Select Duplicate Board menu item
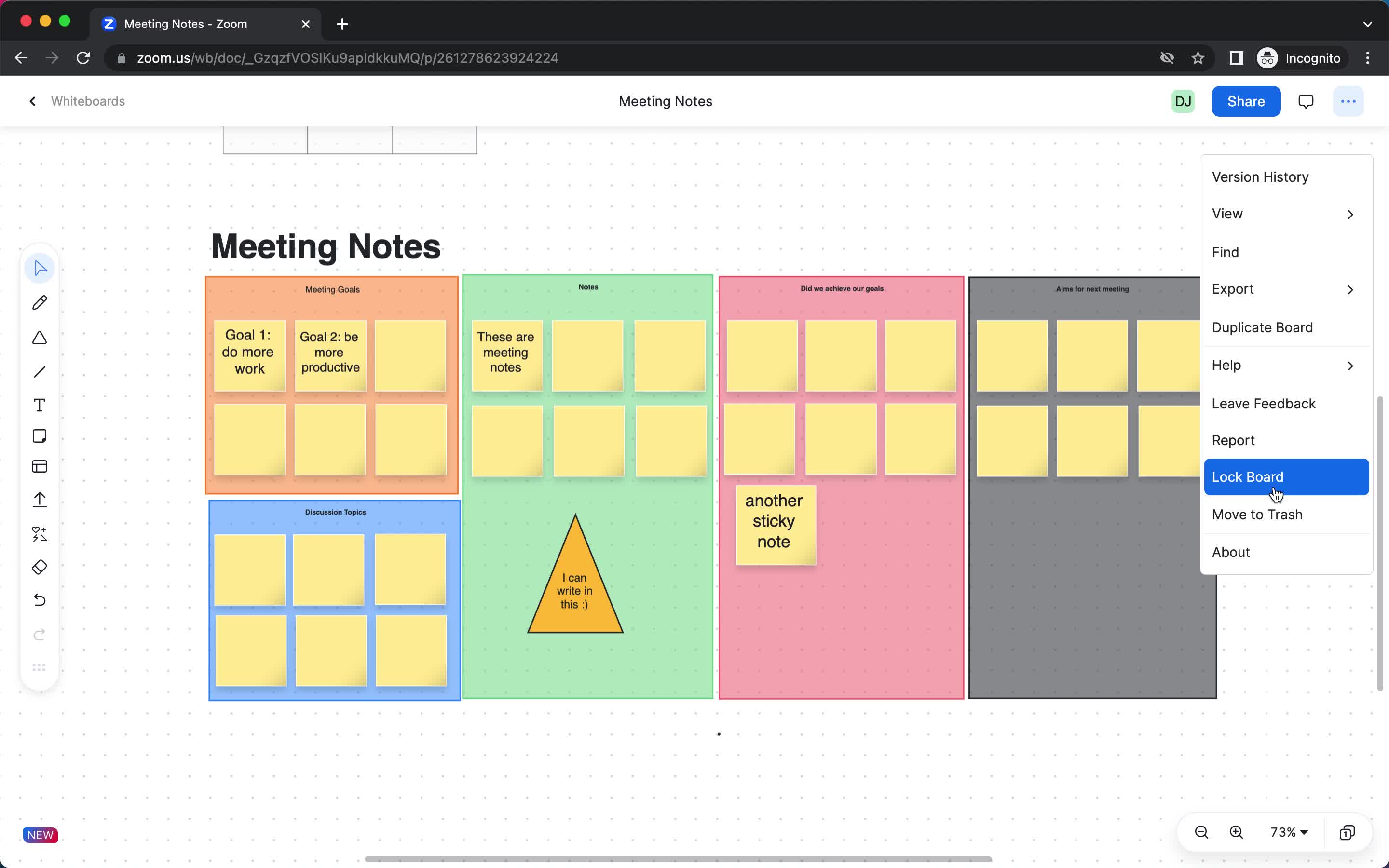This screenshot has width=1389, height=868. pos(1263,327)
